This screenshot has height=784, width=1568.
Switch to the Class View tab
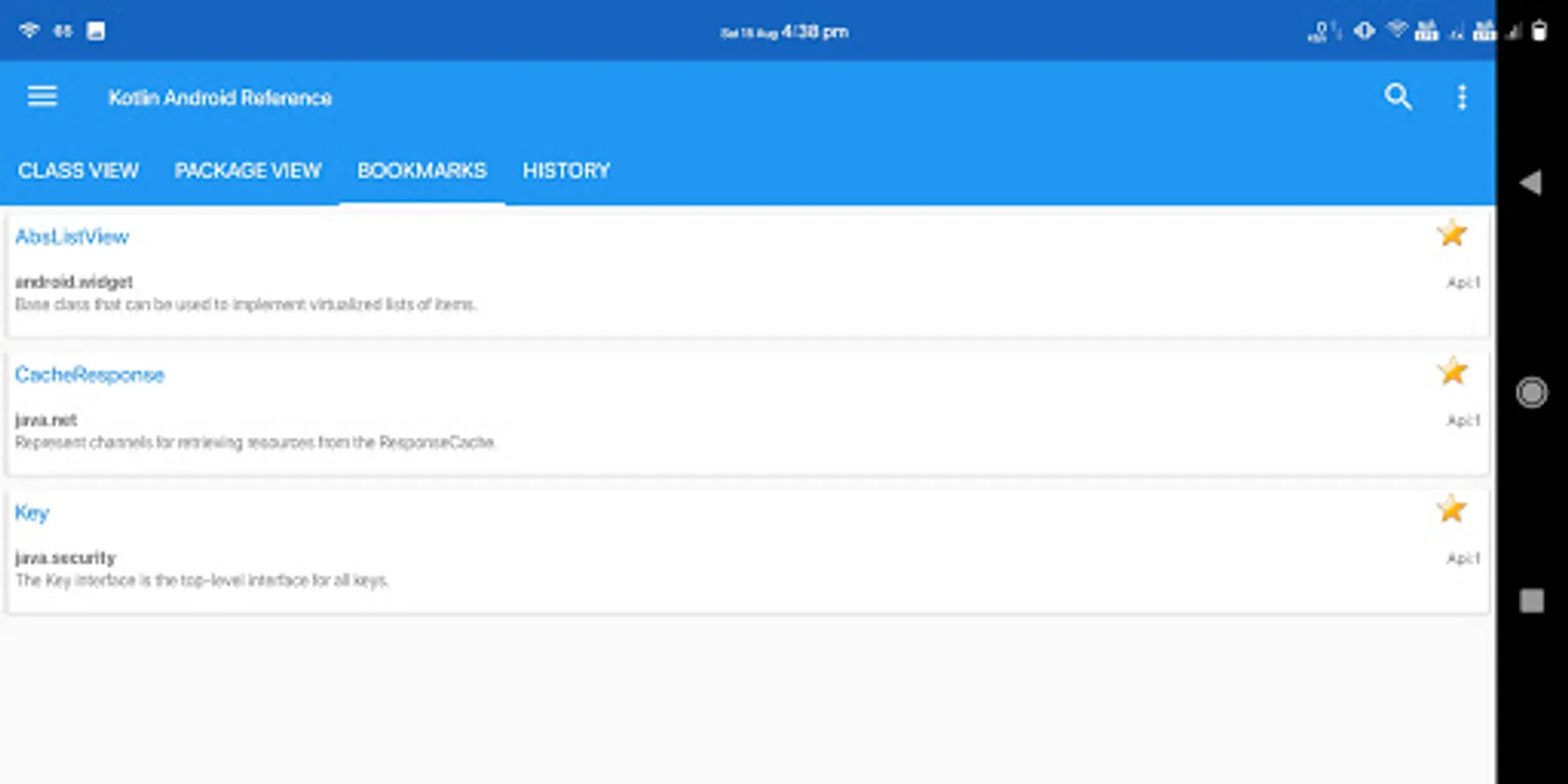pos(78,171)
